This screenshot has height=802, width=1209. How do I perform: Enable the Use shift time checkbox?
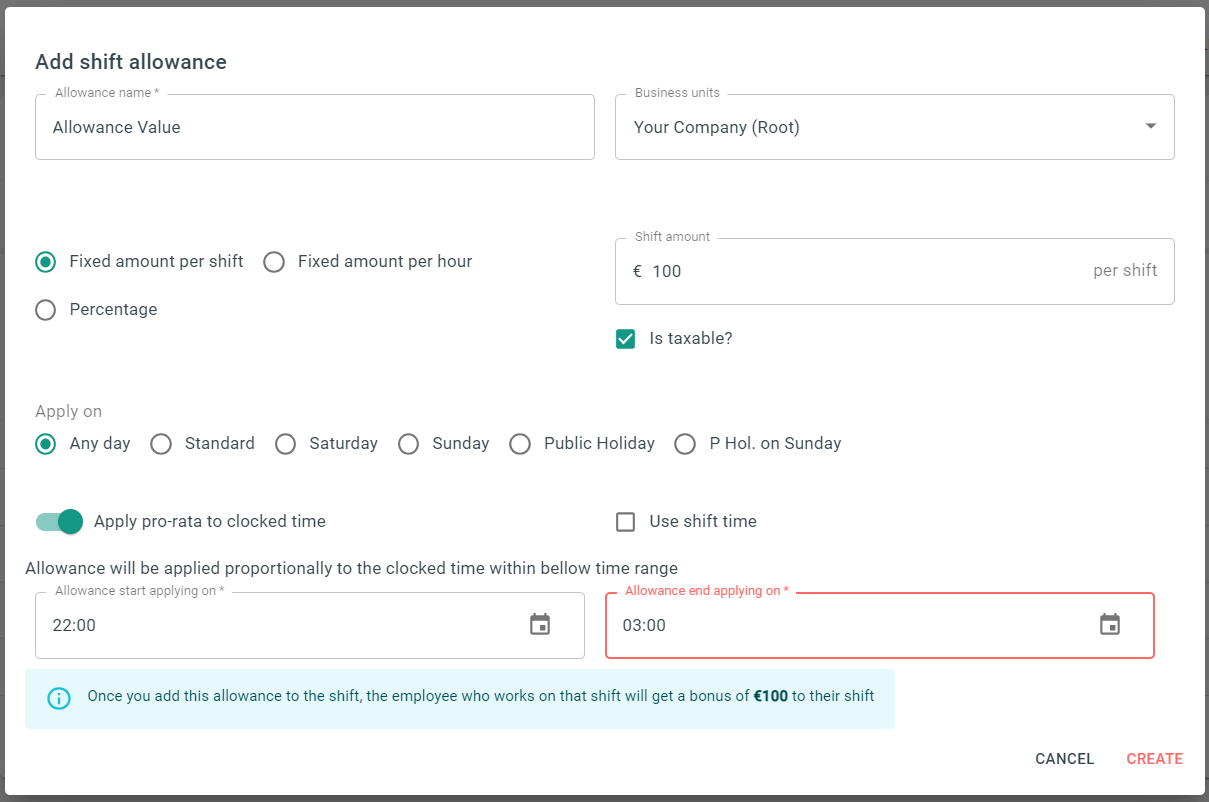[625, 521]
